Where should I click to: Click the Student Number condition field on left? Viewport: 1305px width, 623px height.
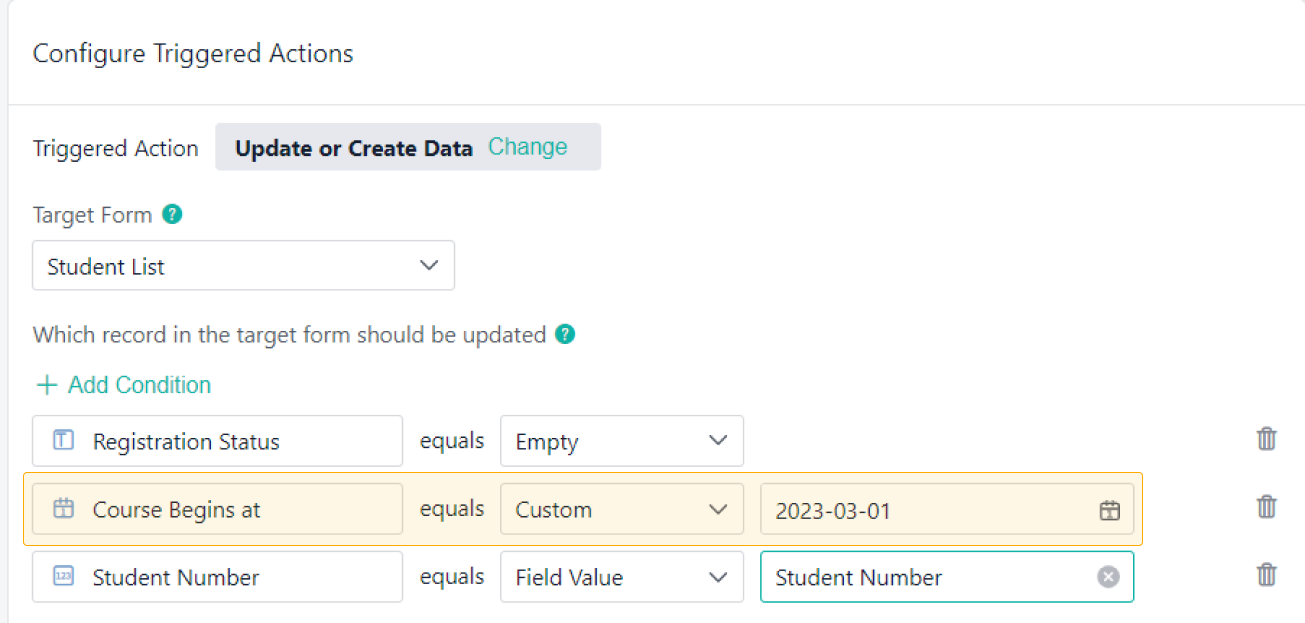(217, 577)
